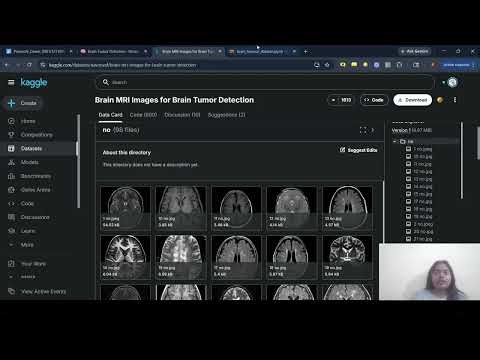Click the Ask Gemini button
This screenshot has width=480, height=360.
click(x=415, y=51)
